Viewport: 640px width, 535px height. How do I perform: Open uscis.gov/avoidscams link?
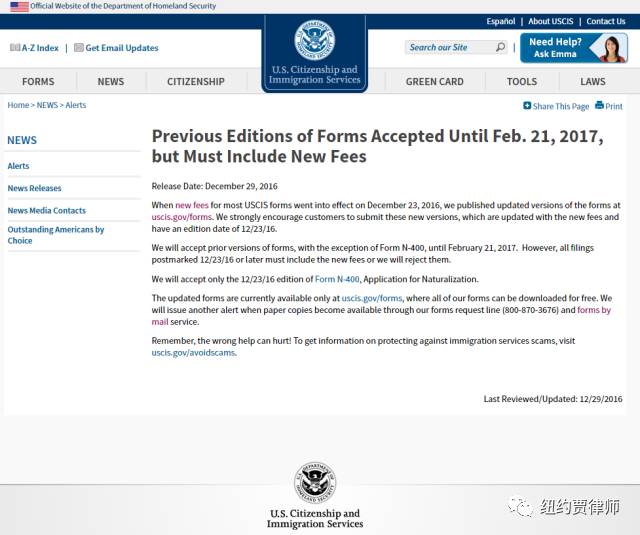point(193,352)
